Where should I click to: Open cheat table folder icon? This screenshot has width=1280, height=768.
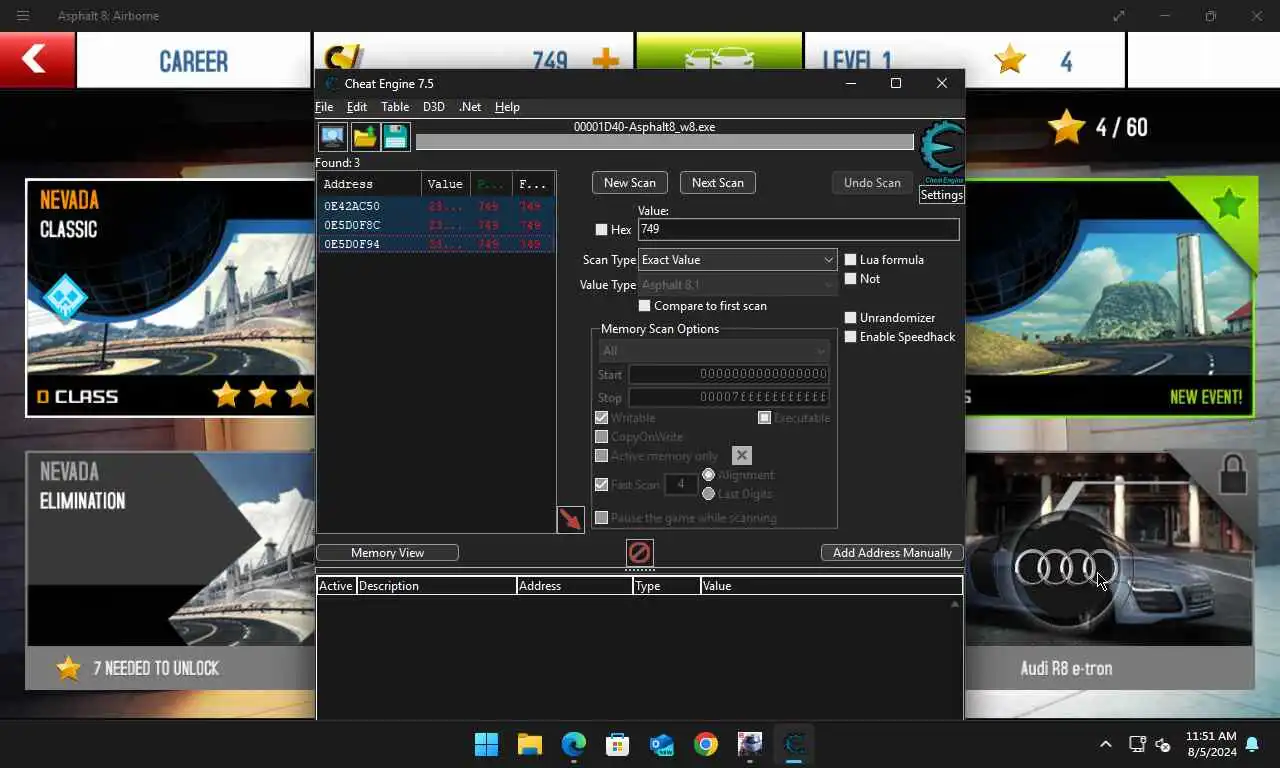(365, 137)
